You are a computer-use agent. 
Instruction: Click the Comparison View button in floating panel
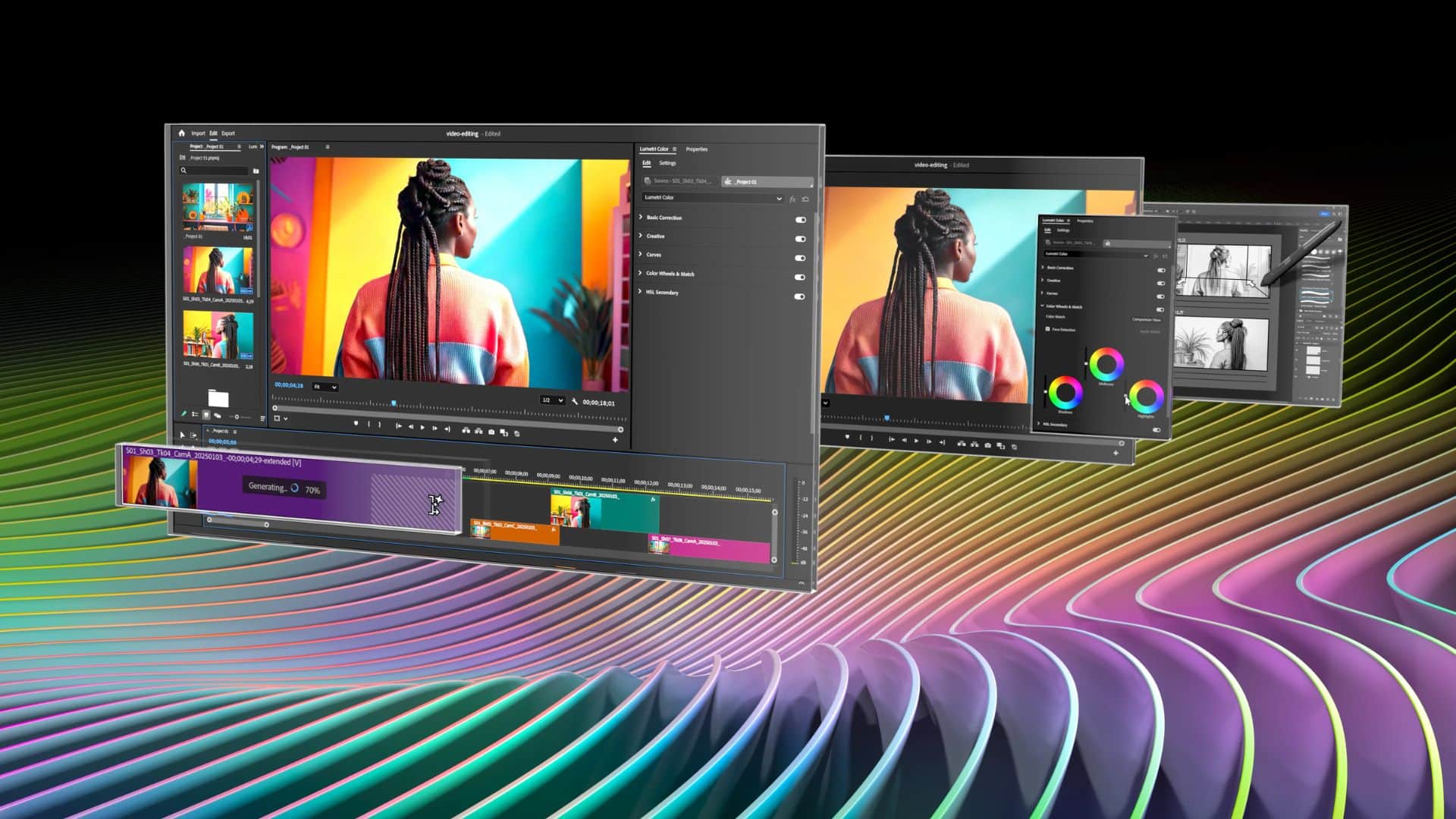(1147, 319)
